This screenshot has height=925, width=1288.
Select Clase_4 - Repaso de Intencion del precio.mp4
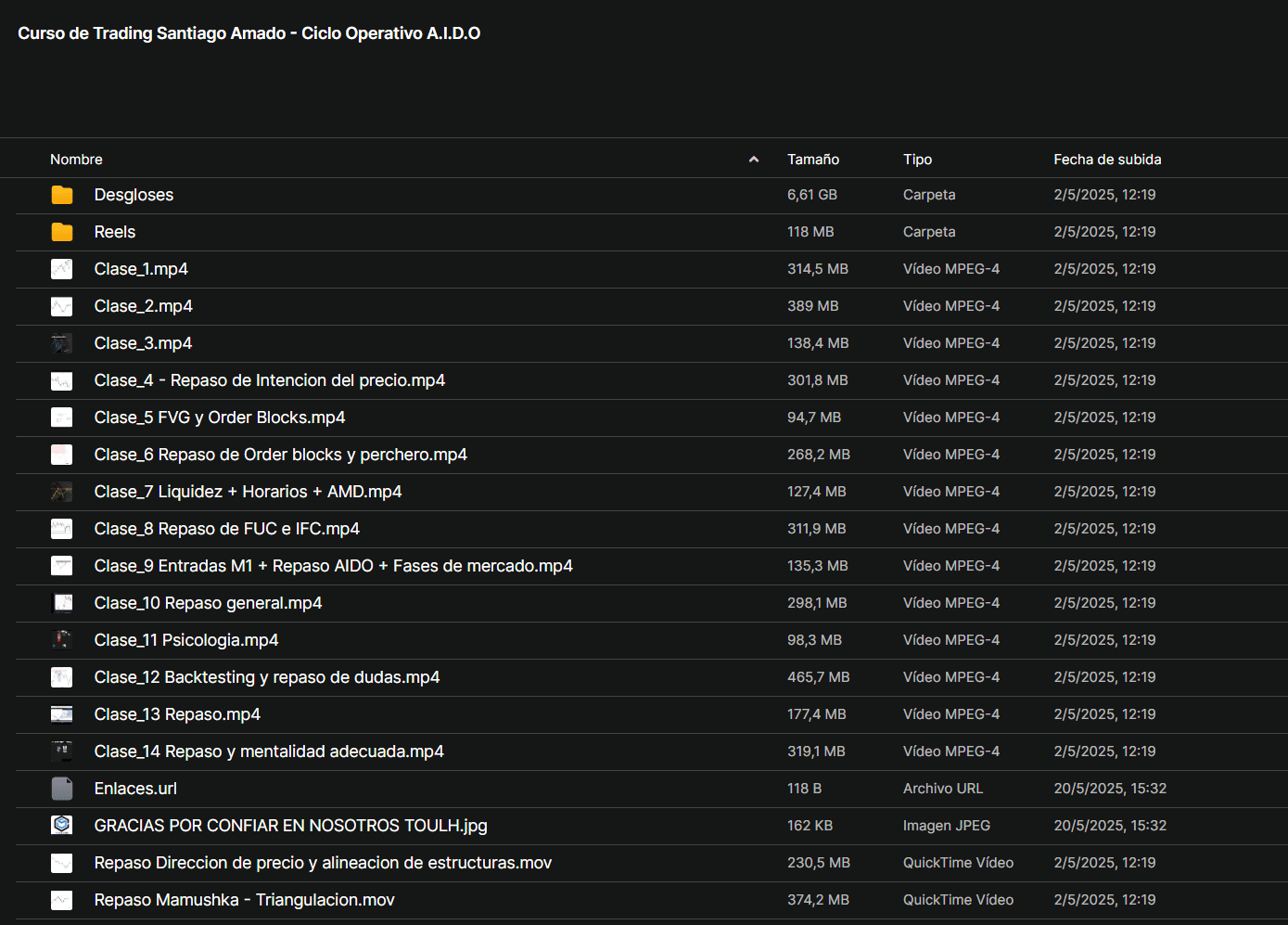(x=270, y=380)
